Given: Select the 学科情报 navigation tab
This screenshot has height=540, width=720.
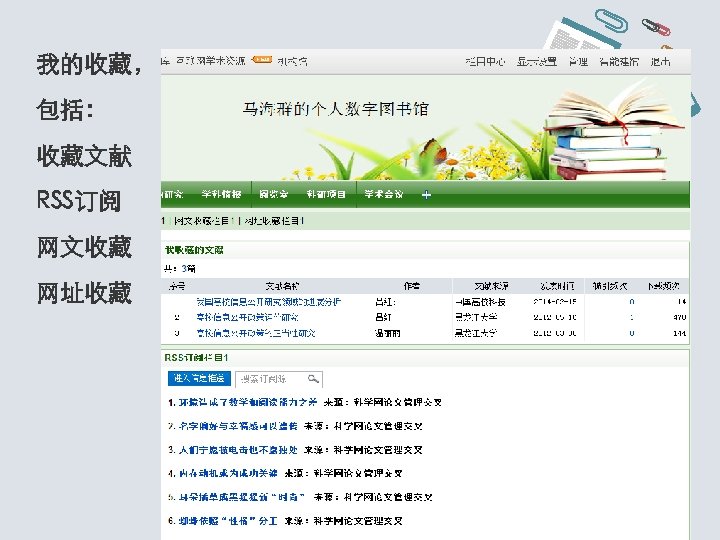Looking at the screenshot, I should point(221,194).
